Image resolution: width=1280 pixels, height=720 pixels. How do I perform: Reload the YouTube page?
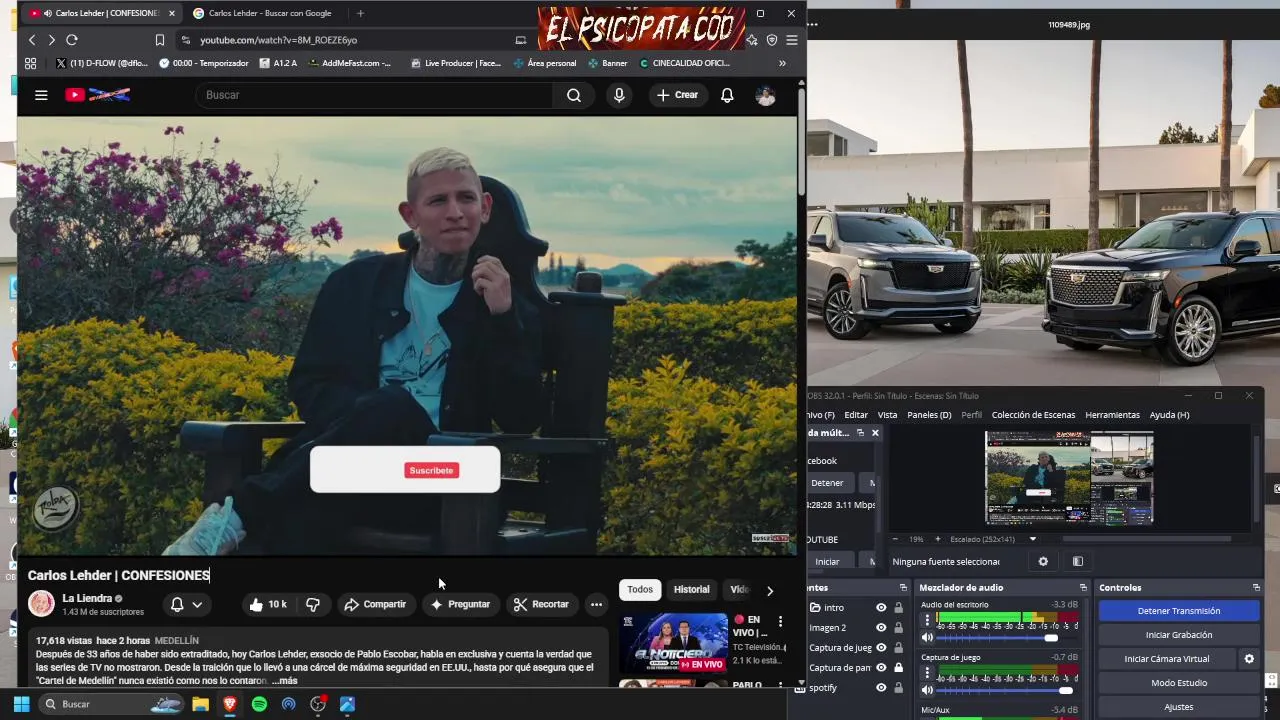point(72,40)
